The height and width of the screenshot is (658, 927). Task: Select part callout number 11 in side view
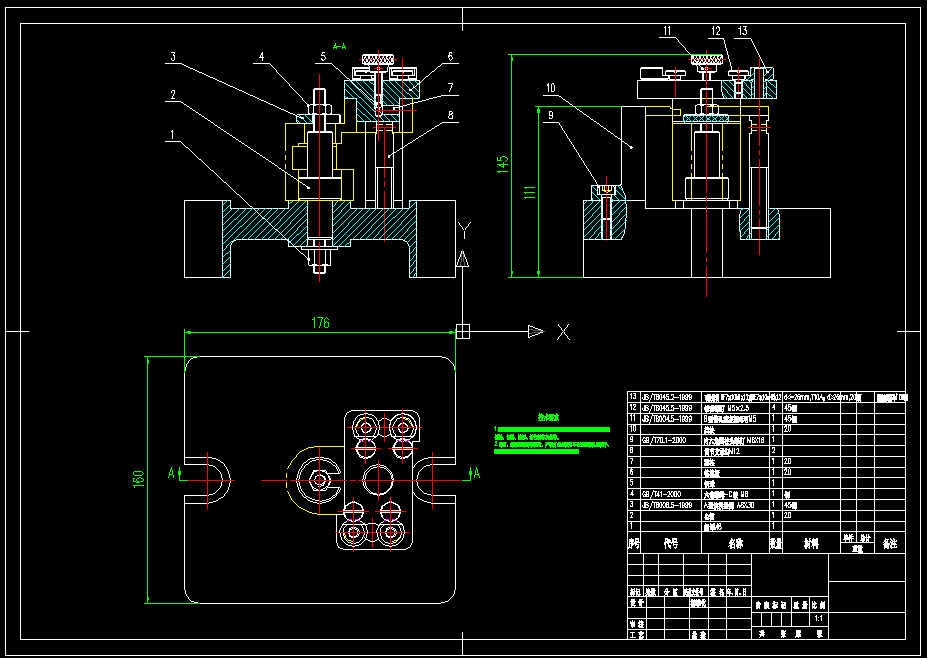tap(667, 31)
